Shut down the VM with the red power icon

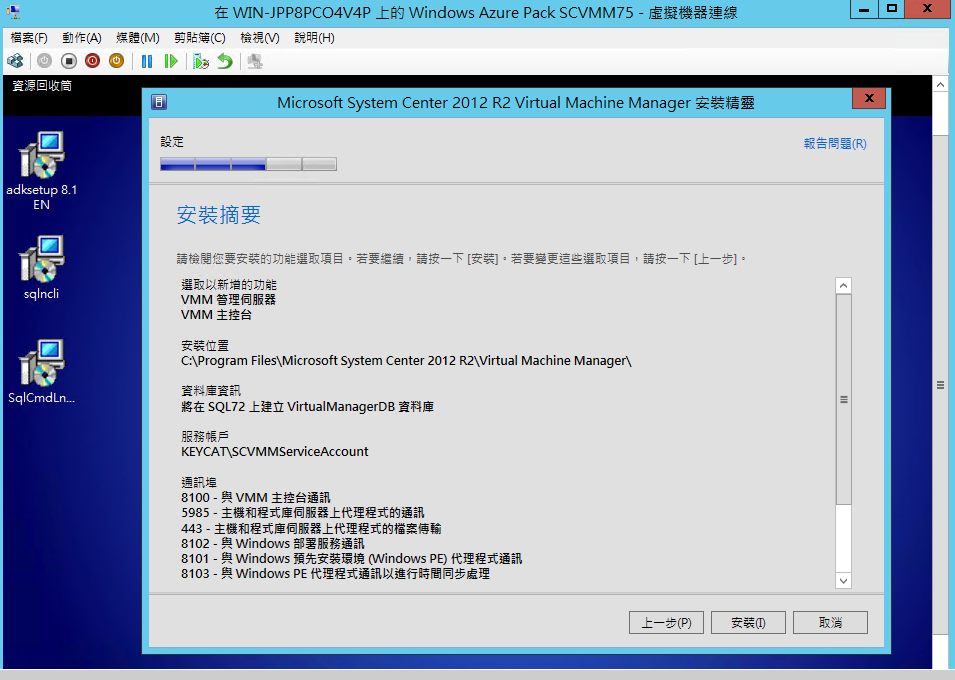coord(93,61)
